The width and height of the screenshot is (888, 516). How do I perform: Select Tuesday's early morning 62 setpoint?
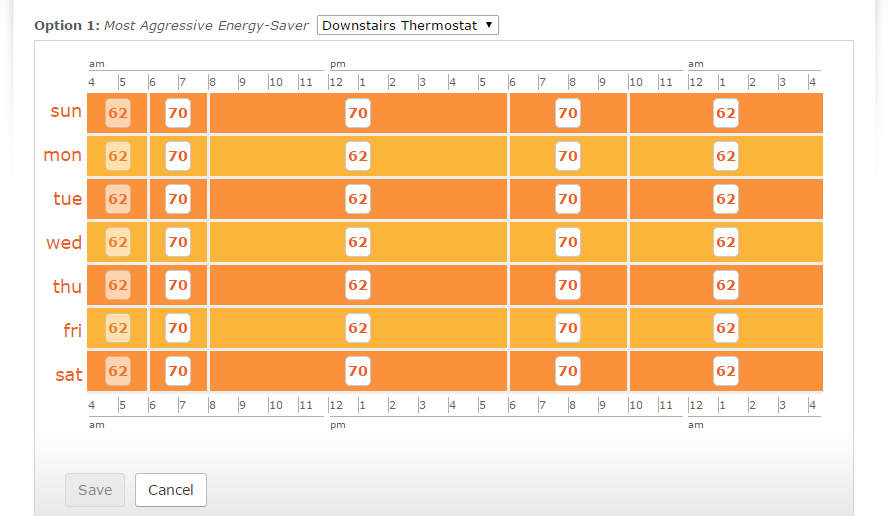point(118,199)
